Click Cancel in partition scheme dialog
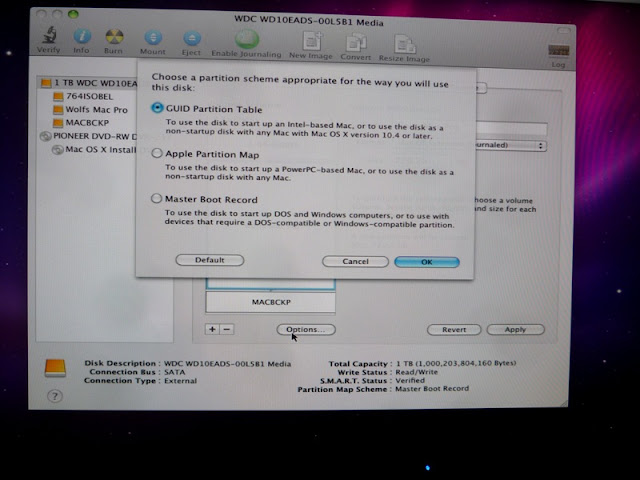 355,261
